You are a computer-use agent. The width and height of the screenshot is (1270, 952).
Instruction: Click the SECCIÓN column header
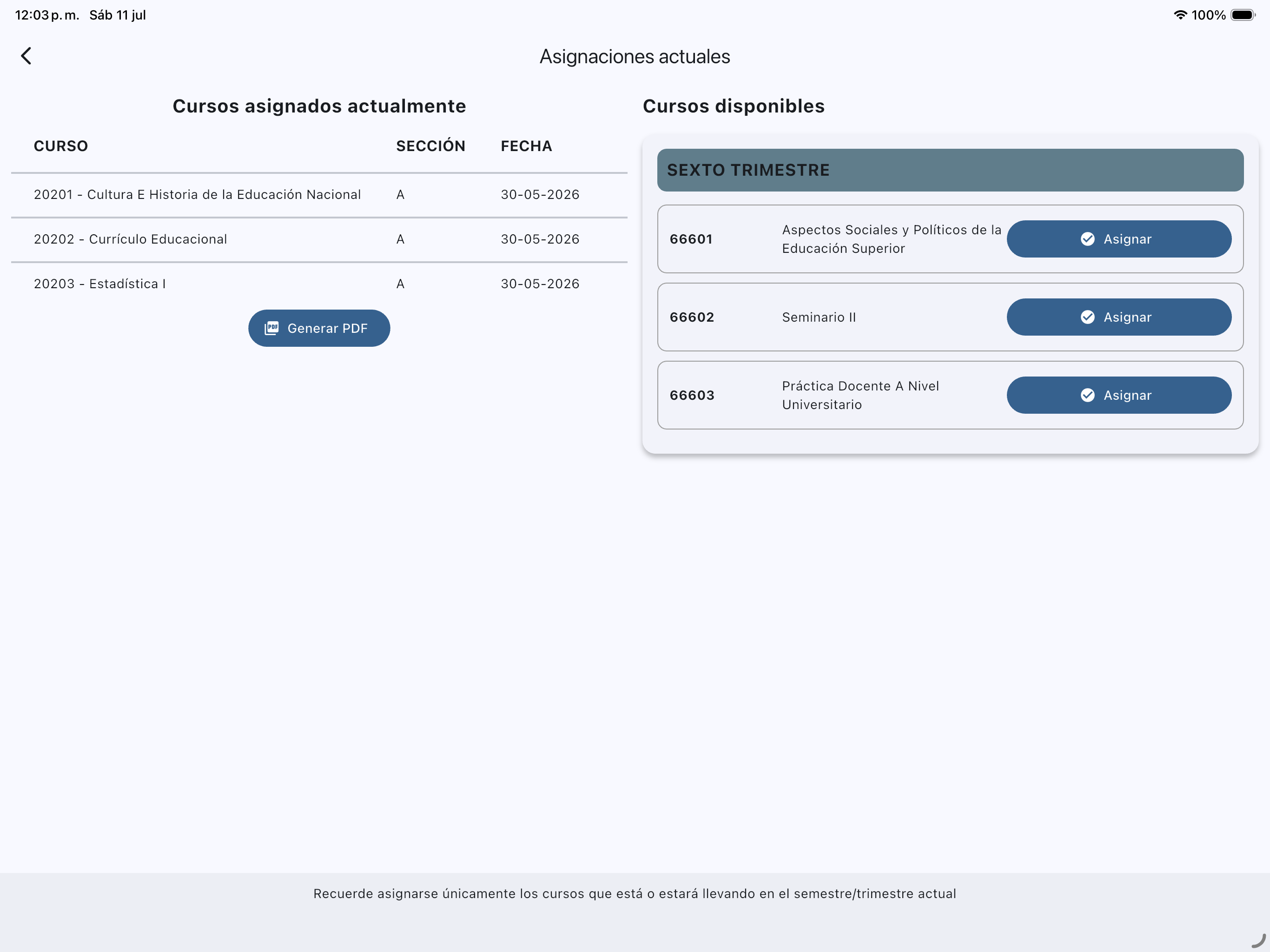[430, 146]
